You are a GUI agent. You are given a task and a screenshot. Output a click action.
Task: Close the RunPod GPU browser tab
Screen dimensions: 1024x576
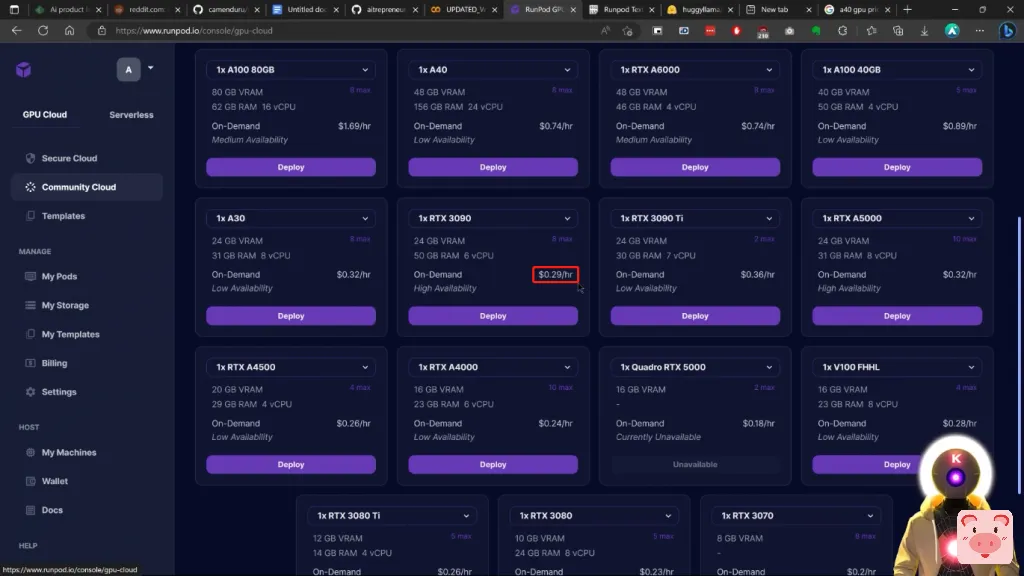(573, 10)
